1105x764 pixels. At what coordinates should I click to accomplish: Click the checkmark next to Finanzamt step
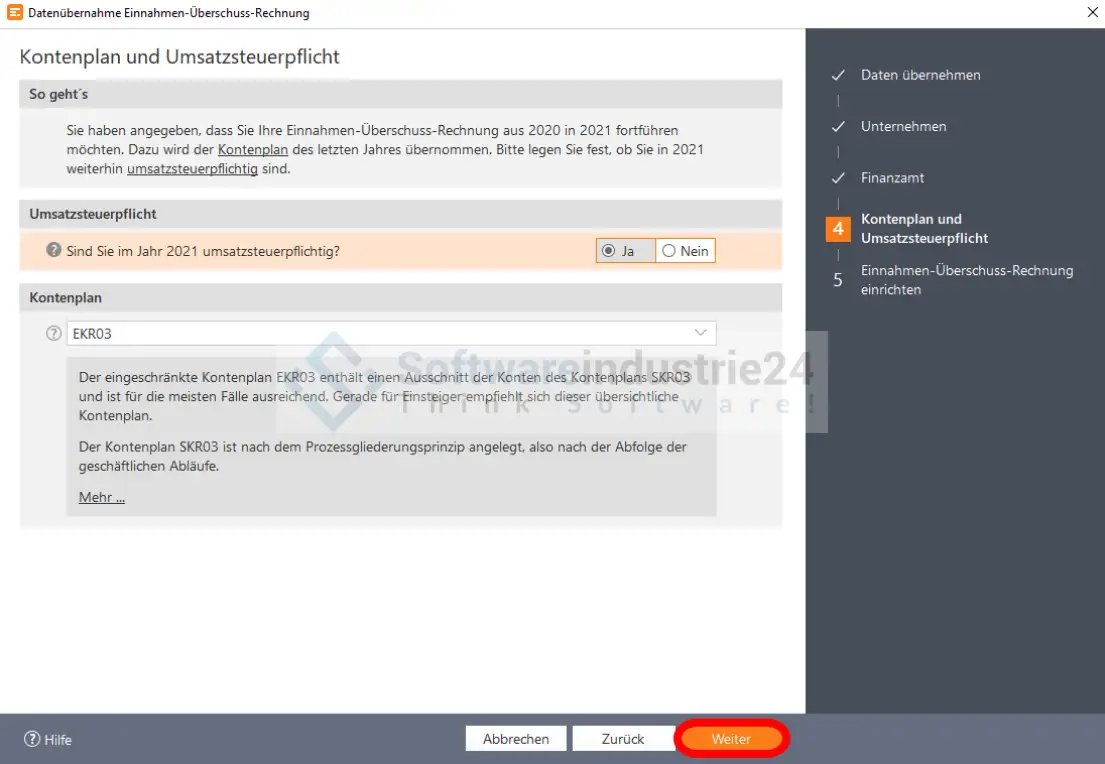pos(838,178)
